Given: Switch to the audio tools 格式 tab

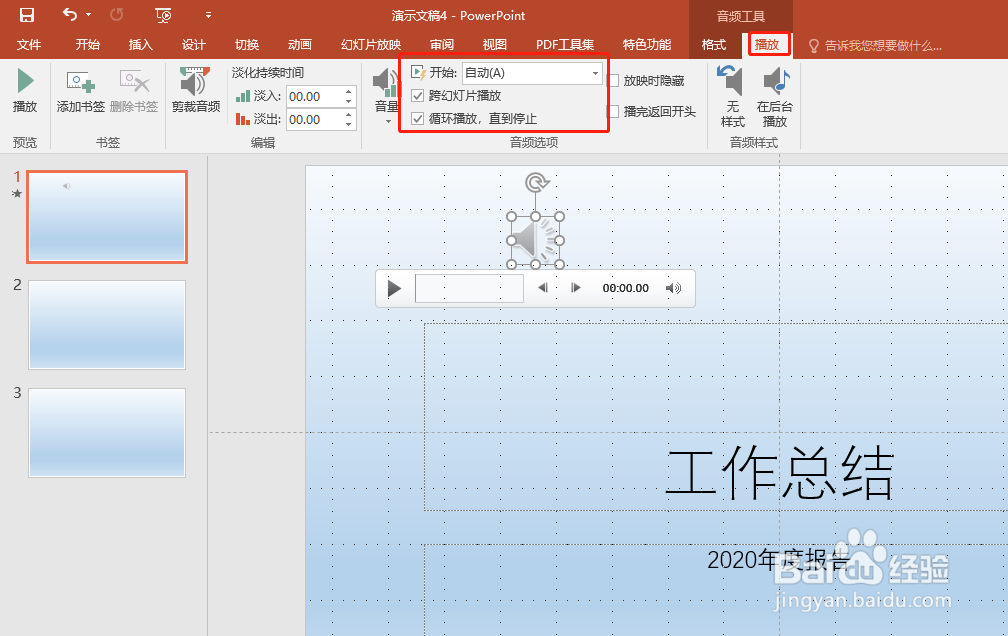Looking at the screenshot, I should tap(714, 44).
